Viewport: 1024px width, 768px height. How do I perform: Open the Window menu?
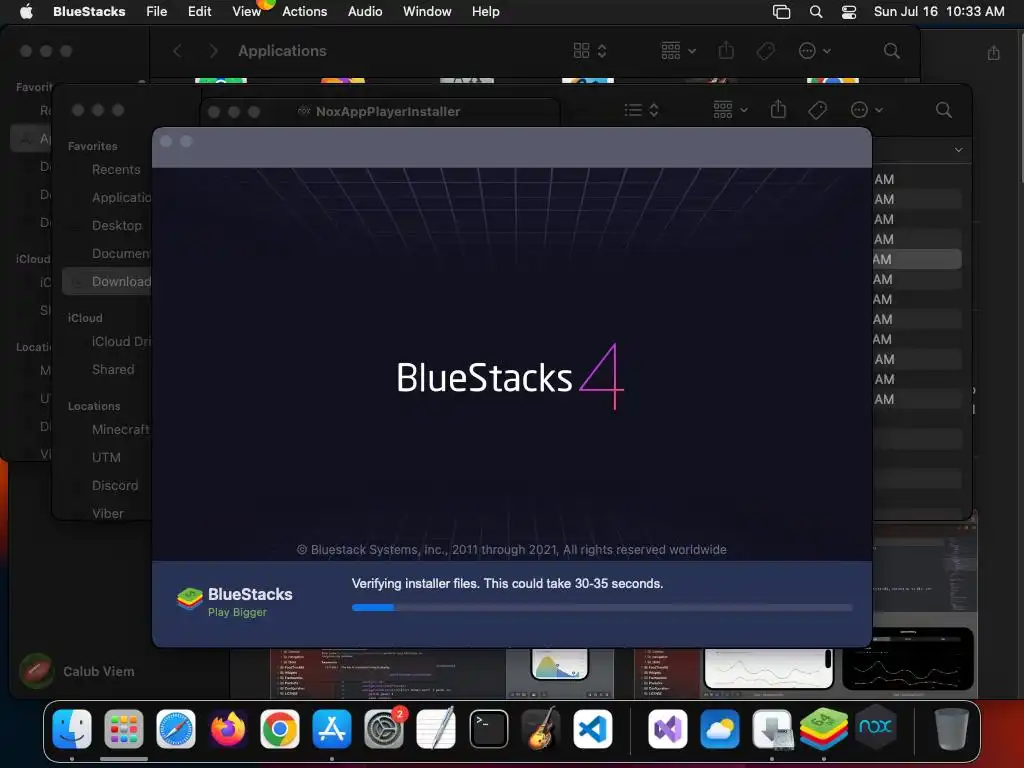[427, 12]
